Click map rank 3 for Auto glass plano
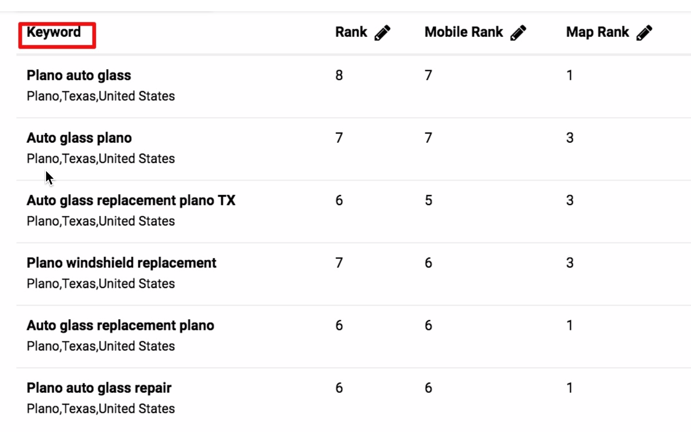This screenshot has width=691, height=433. [570, 138]
